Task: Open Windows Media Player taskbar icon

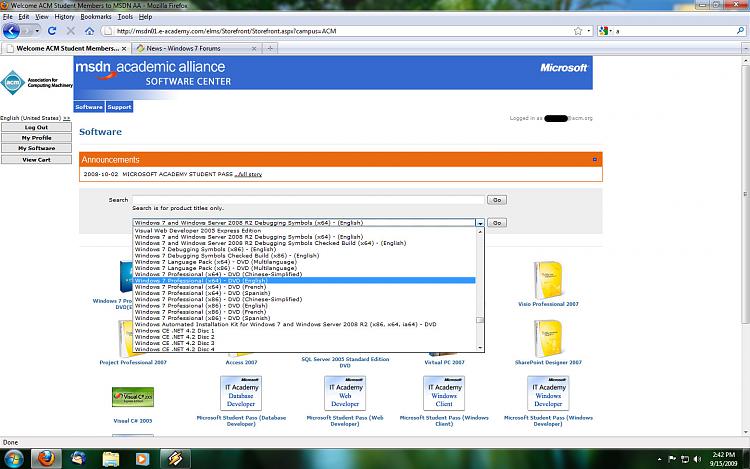Action: pyautogui.click(x=142, y=459)
